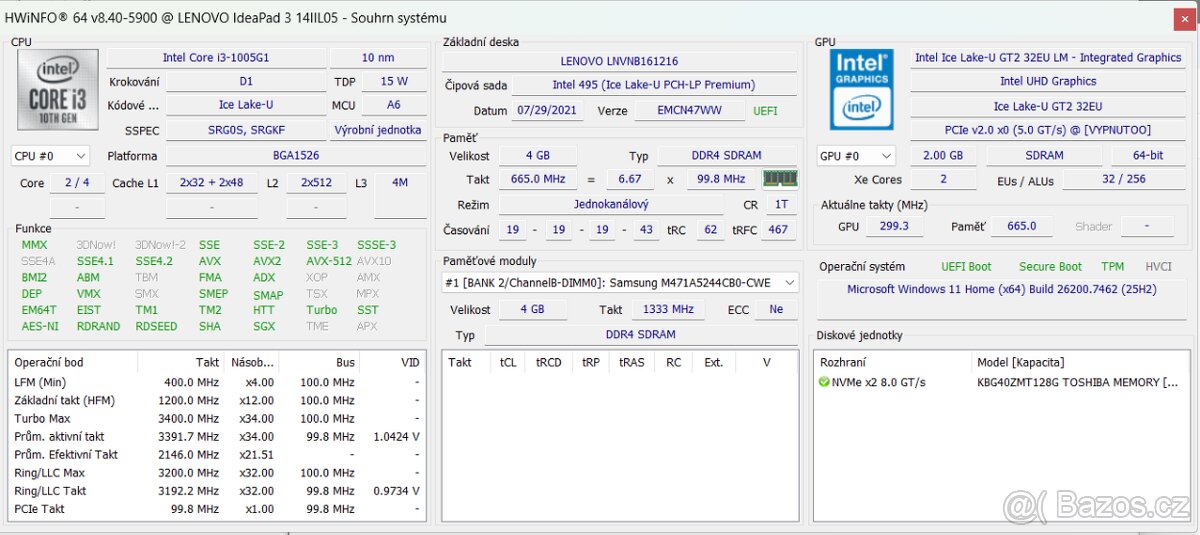Click the tCL column header
This screenshot has width=1200, height=535.
coord(508,362)
